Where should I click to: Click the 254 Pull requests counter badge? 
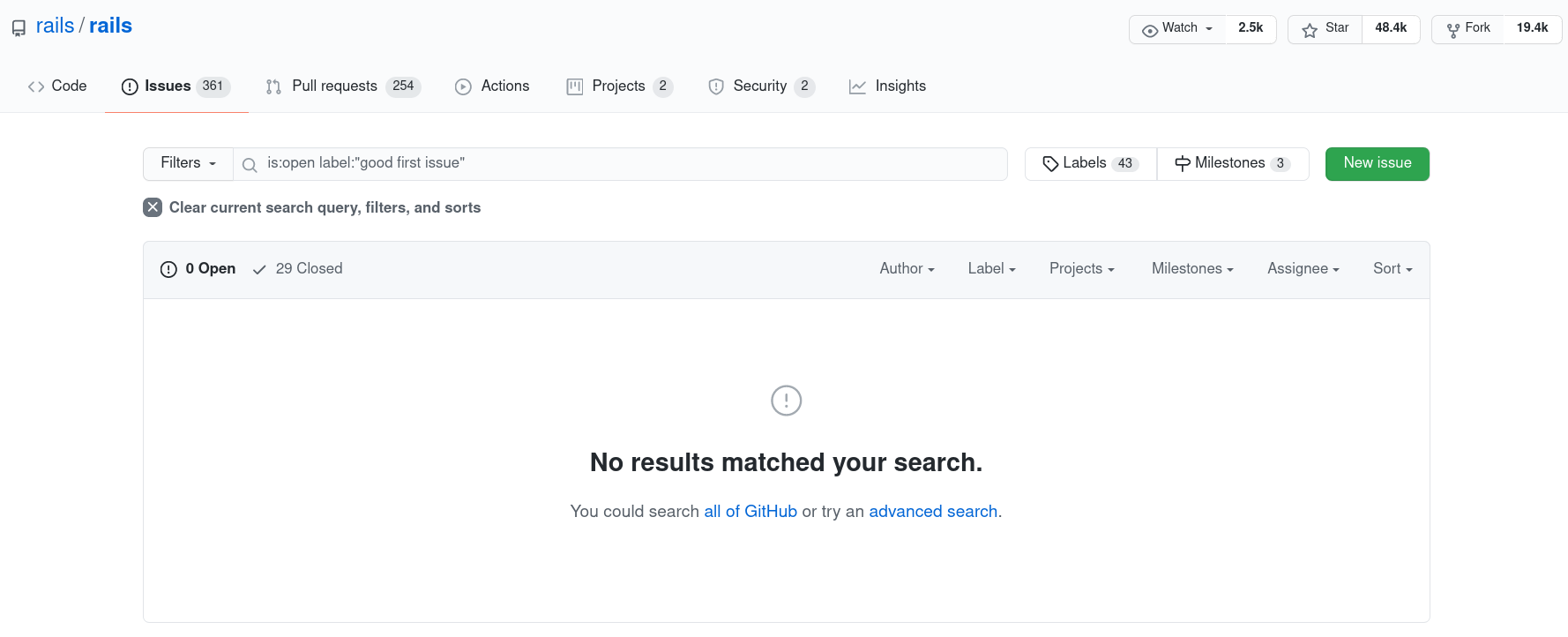(x=403, y=86)
